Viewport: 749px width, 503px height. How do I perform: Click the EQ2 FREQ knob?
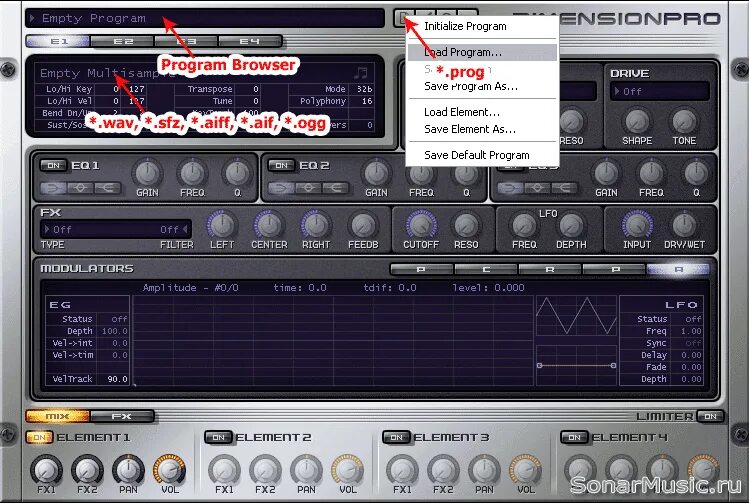[421, 173]
